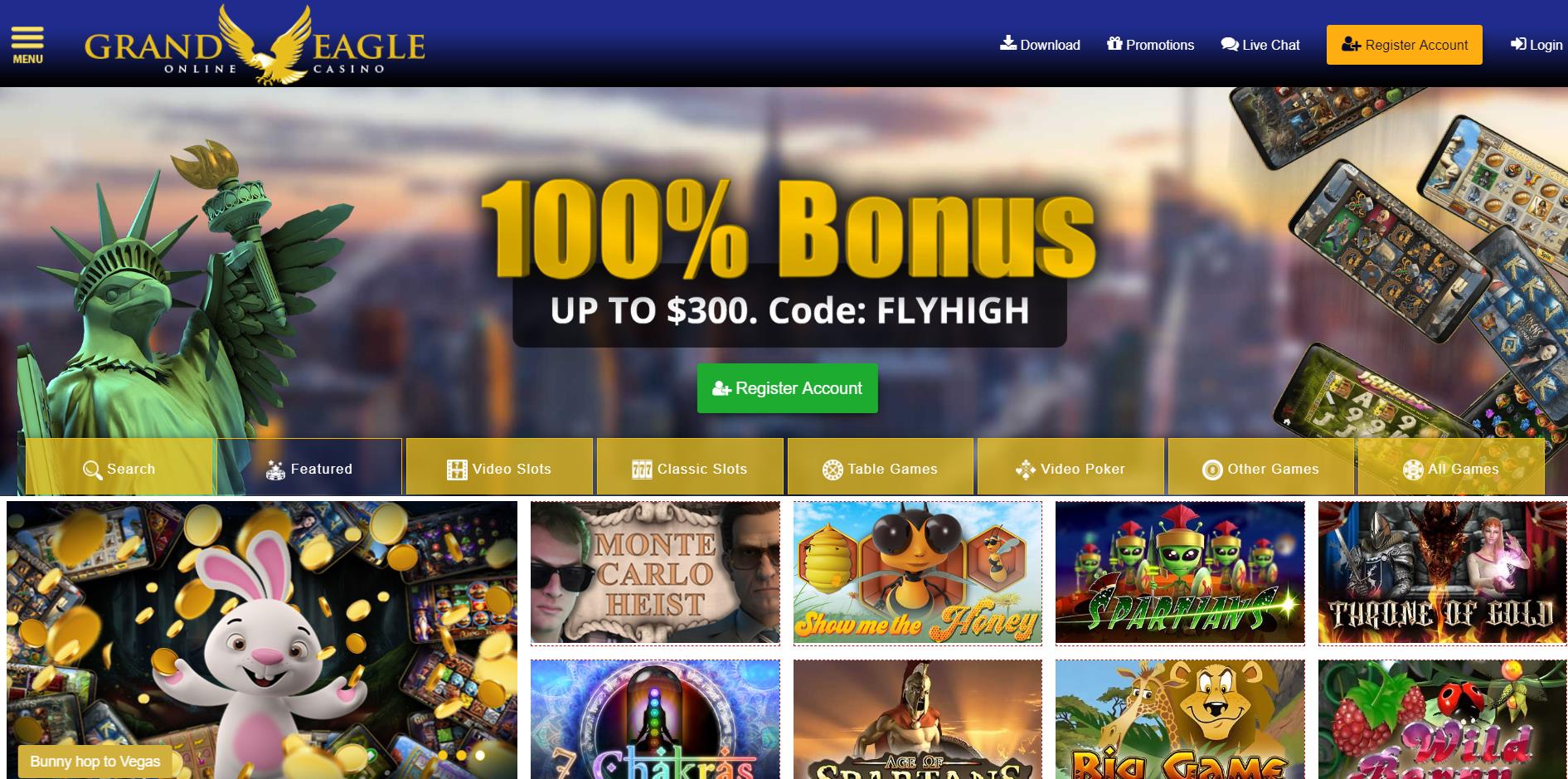Screen dimensions: 1568x779
Task: Click the Login link
Action: (x=1536, y=45)
